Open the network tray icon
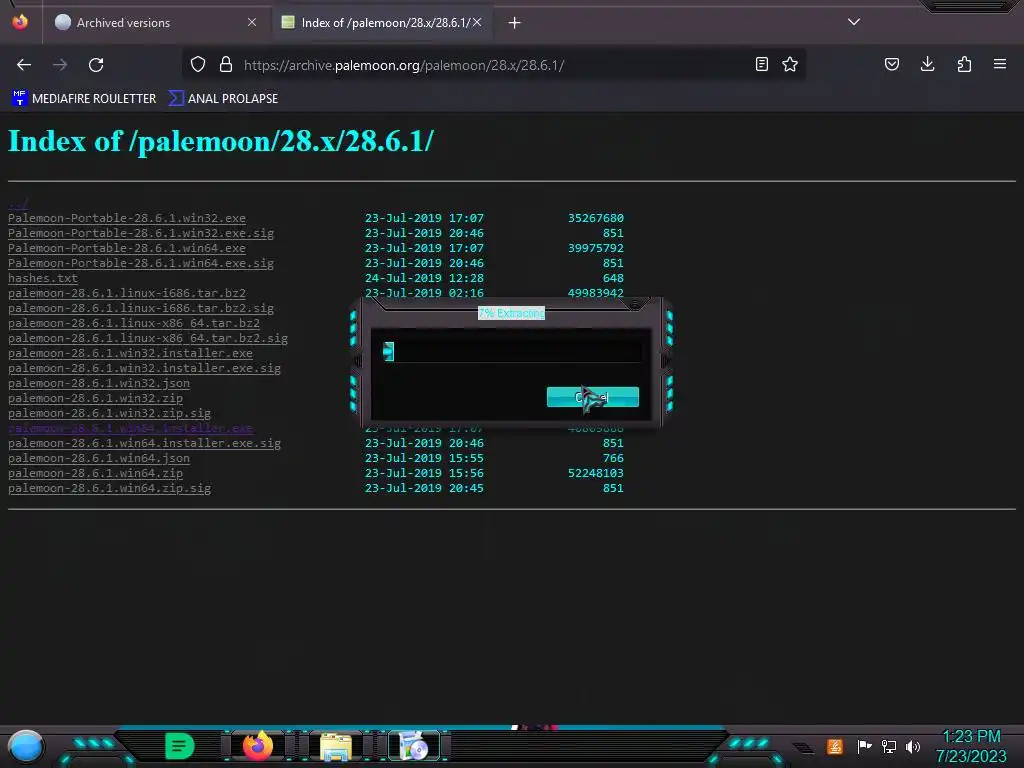Screen dimensions: 1024x768 pyautogui.click(x=889, y=746)
